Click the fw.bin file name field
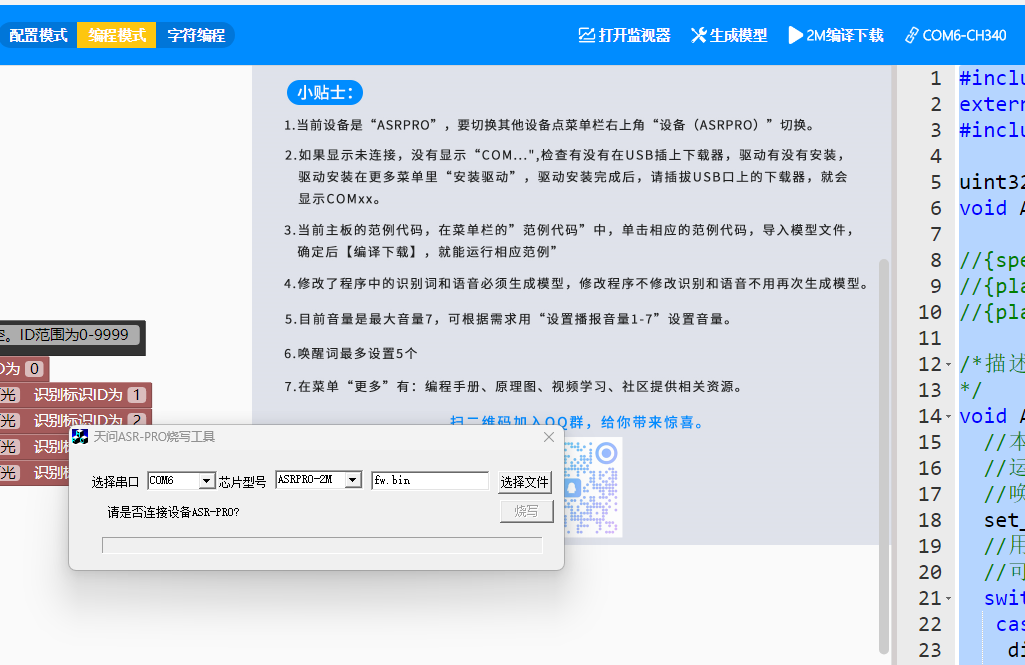The image size is (1025, 665). [x=429, y=481]
